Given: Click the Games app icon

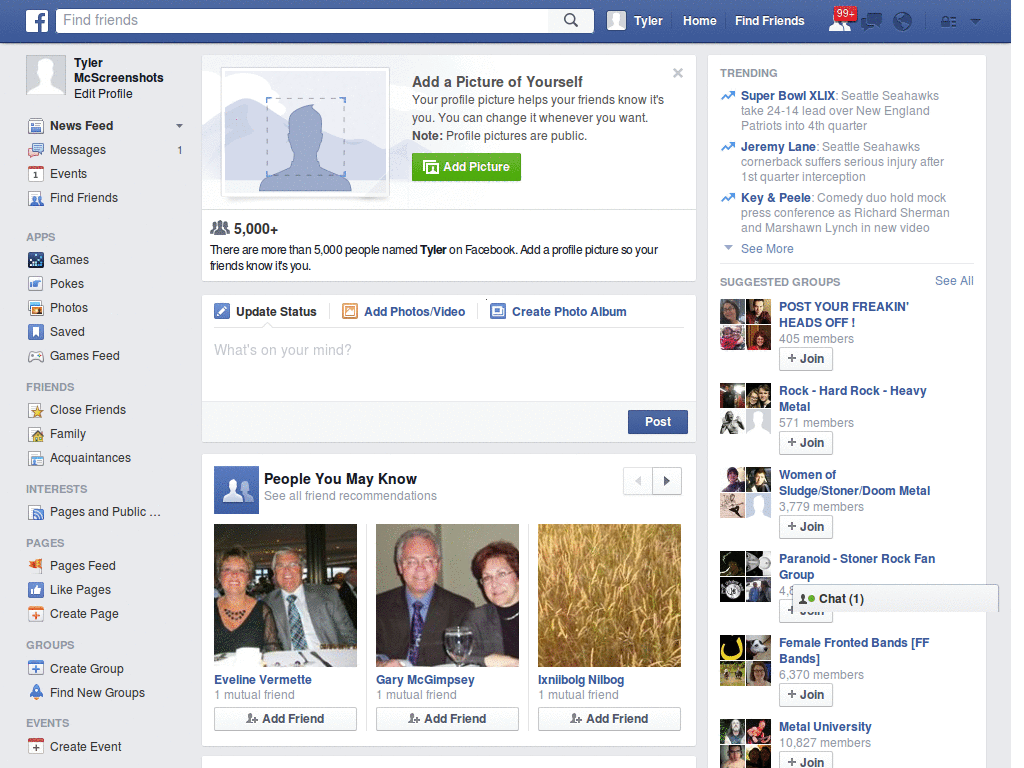Looking at the screenshot, I should pyautogui.click(x=36, y=260).
